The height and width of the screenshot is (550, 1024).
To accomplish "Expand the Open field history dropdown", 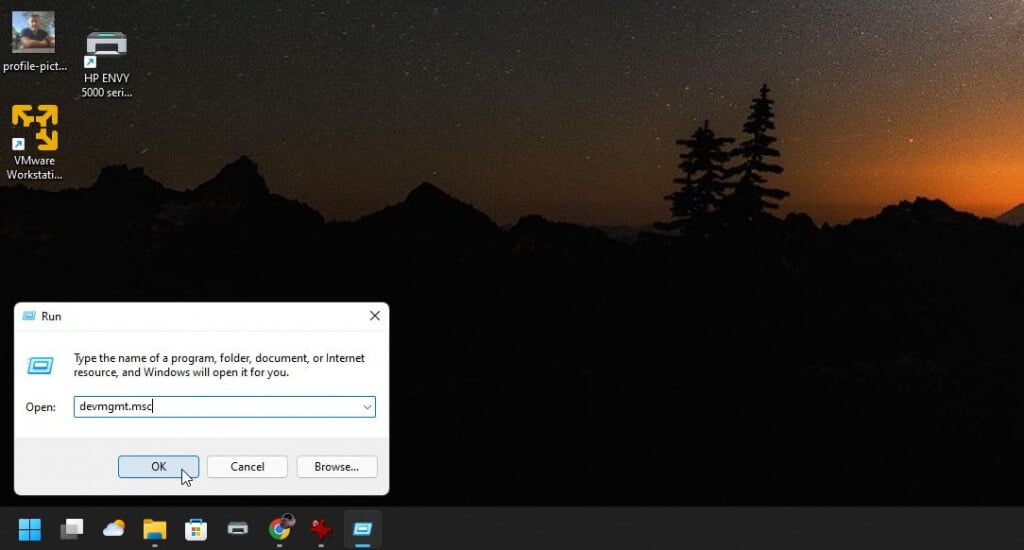I will pyautogui.click(x=367, y=407).
